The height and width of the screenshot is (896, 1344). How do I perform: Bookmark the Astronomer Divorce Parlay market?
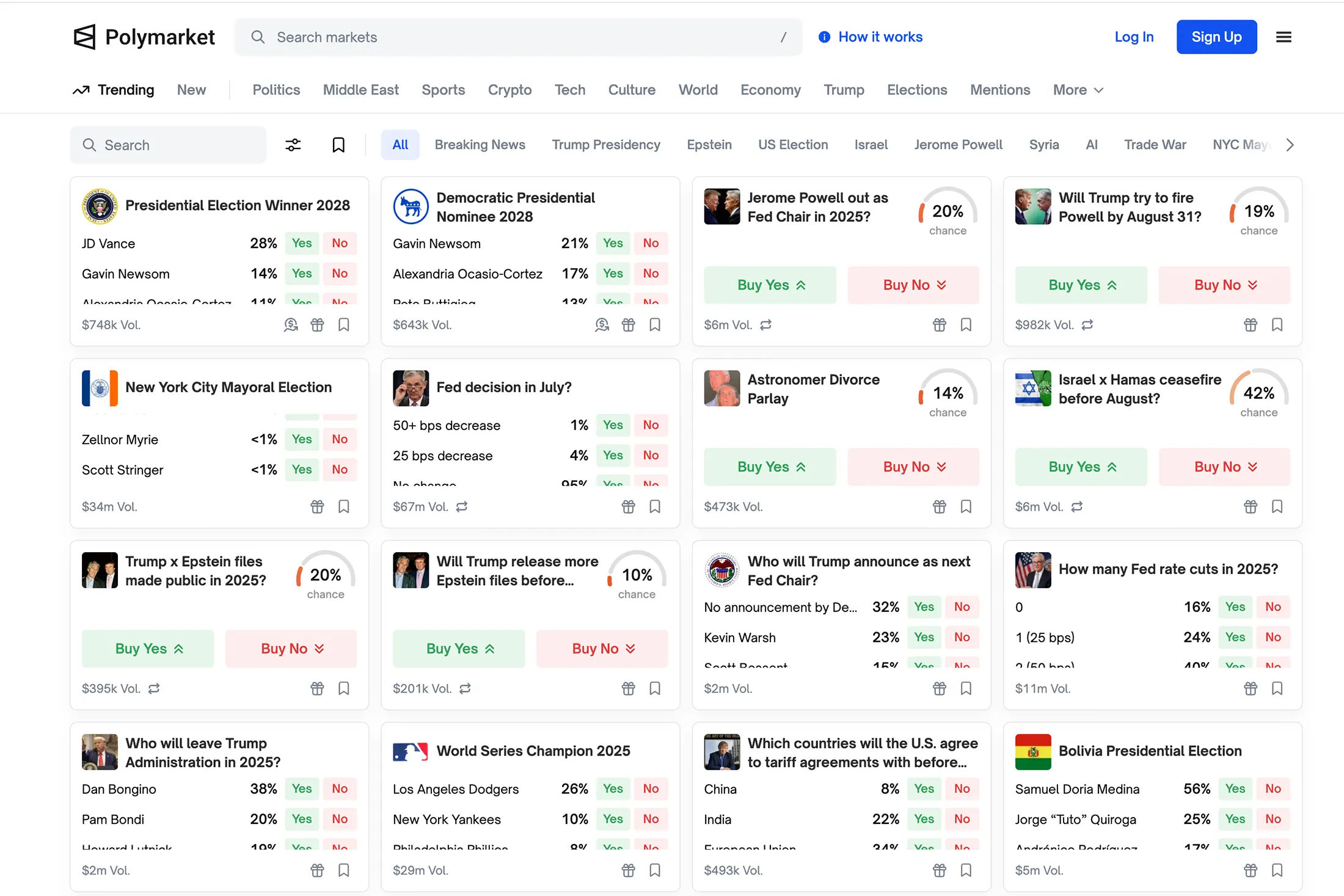[x=966, y=506]
